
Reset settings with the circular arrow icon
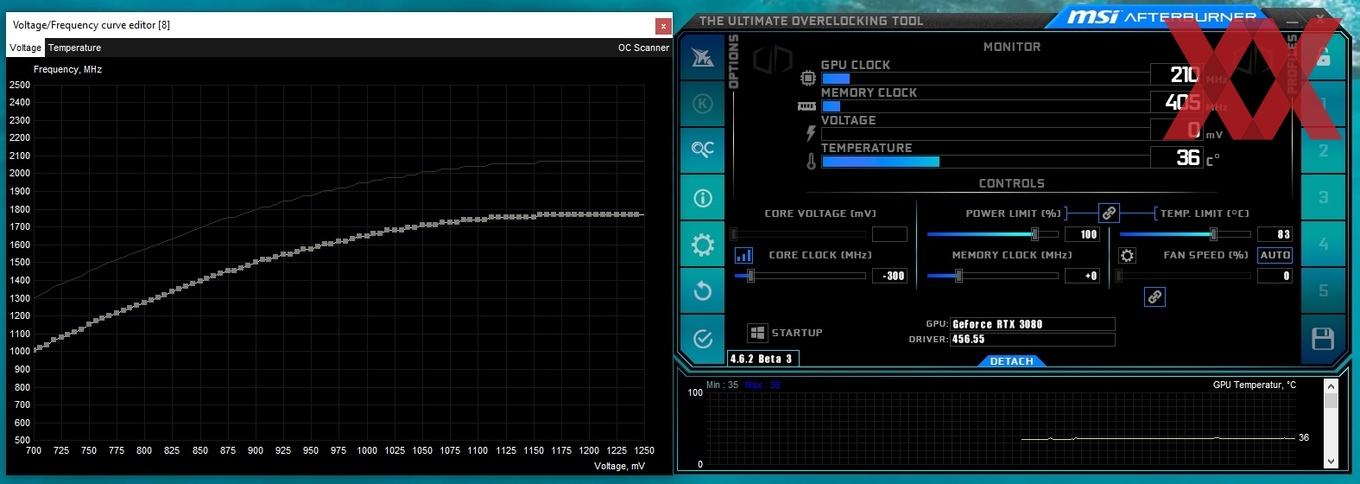click(702, 291)
